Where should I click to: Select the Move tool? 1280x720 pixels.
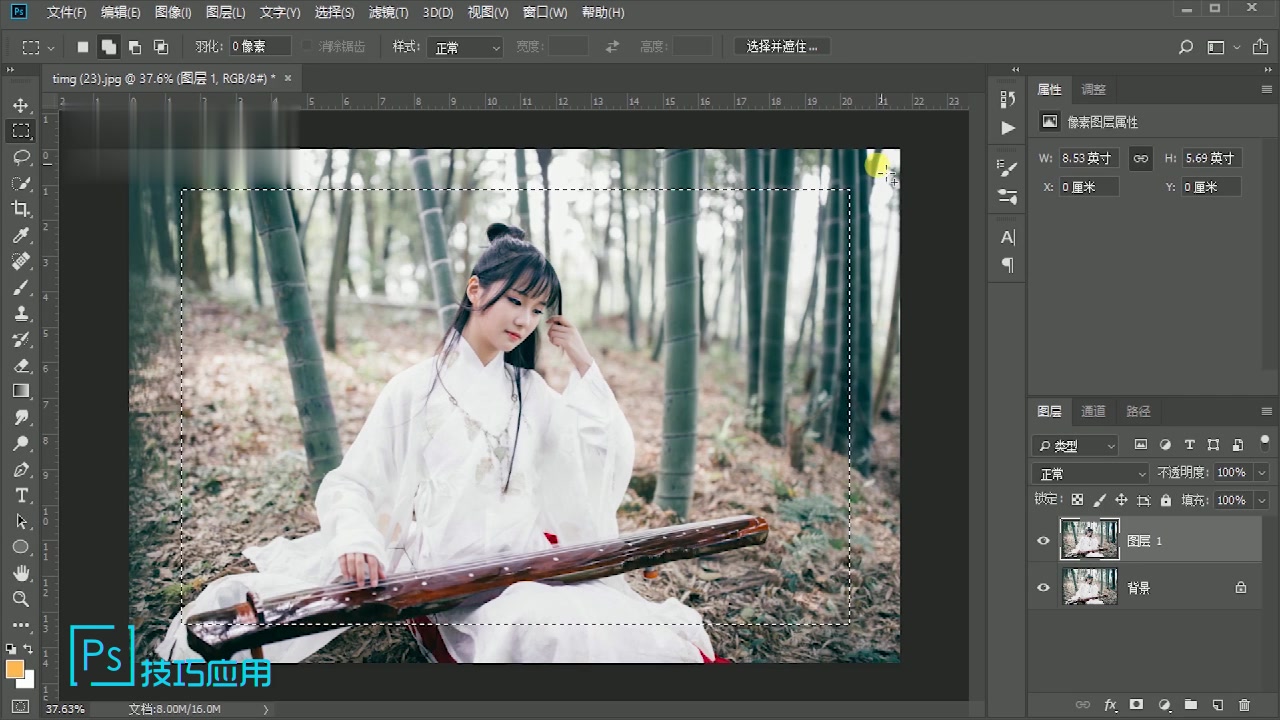(21, 106)
